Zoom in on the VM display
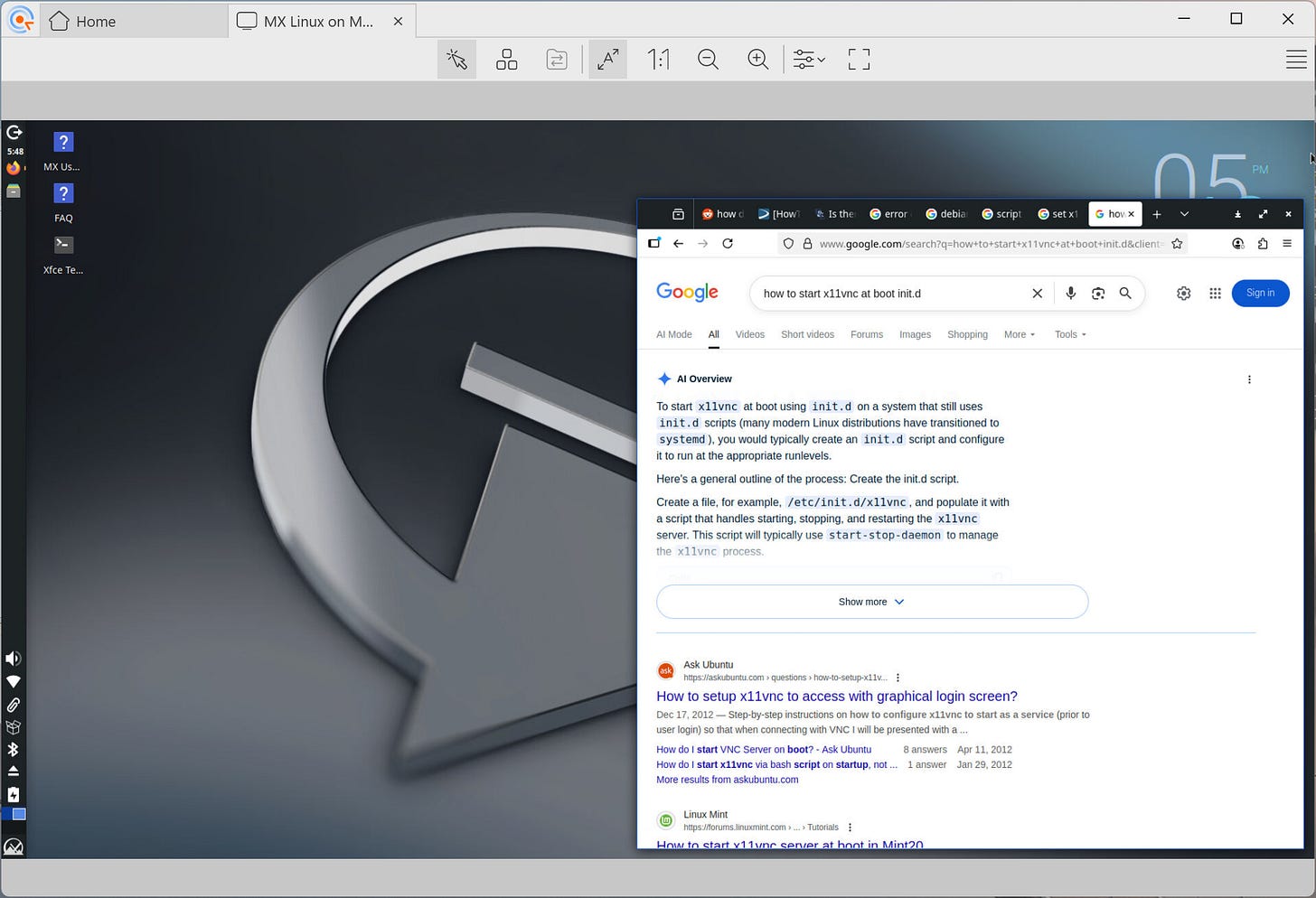 point(757,59)
